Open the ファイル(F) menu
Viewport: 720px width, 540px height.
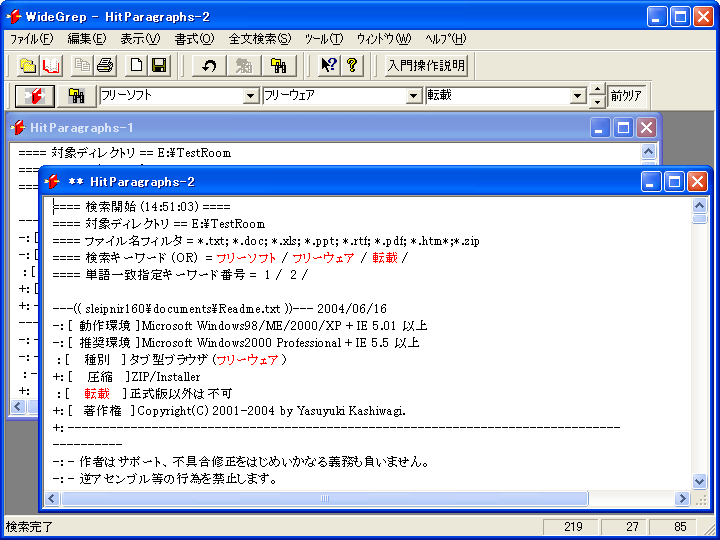click(32, 39)
